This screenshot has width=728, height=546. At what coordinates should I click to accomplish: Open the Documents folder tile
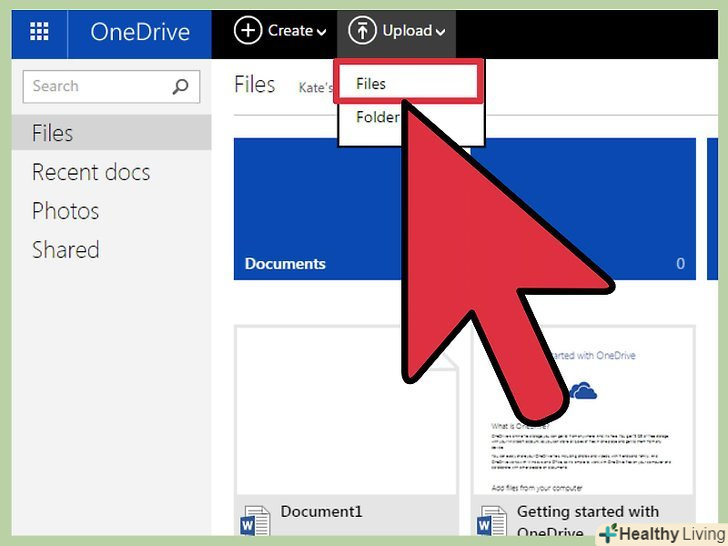pyautogui.click(x=318, y=209)
